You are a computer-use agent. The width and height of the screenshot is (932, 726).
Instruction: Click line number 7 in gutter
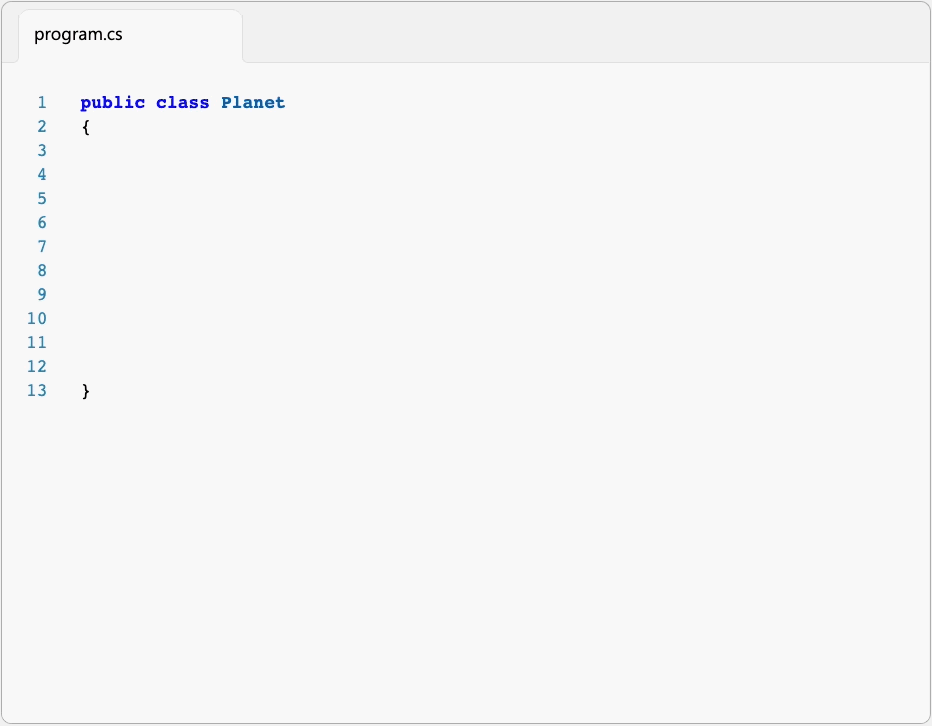tap(42, 247)
